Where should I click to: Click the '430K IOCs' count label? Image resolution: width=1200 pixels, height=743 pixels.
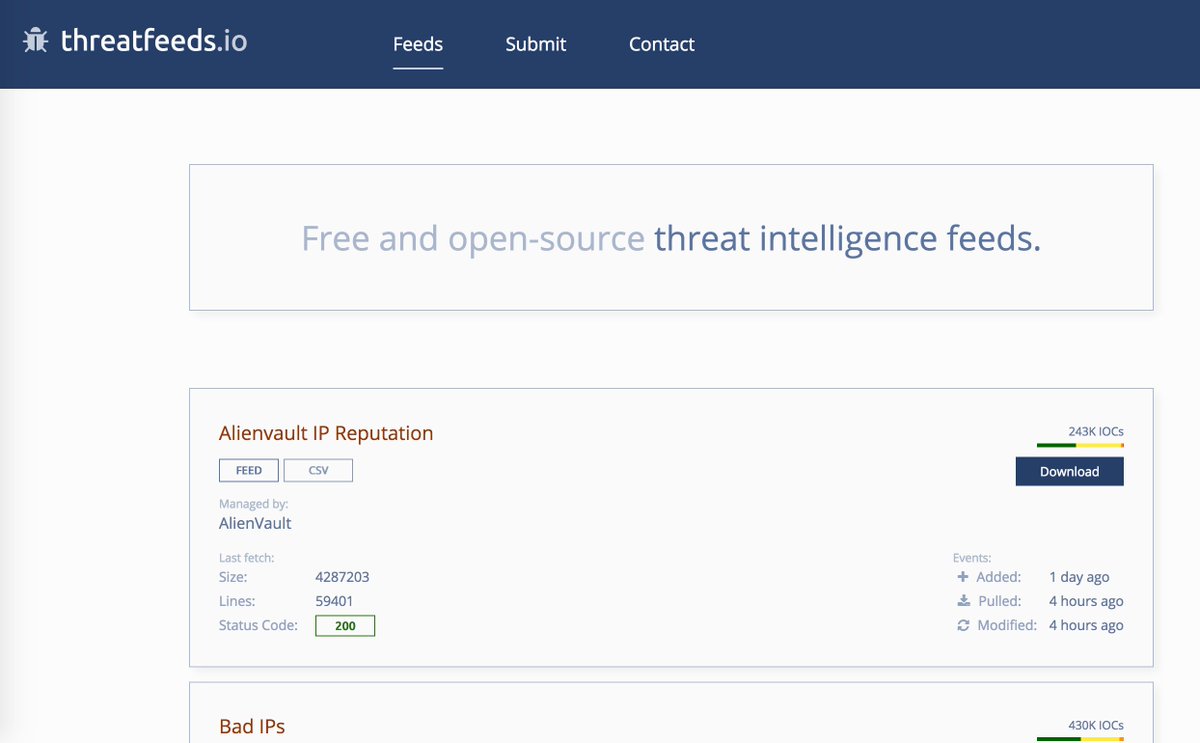pos(1096,725)
